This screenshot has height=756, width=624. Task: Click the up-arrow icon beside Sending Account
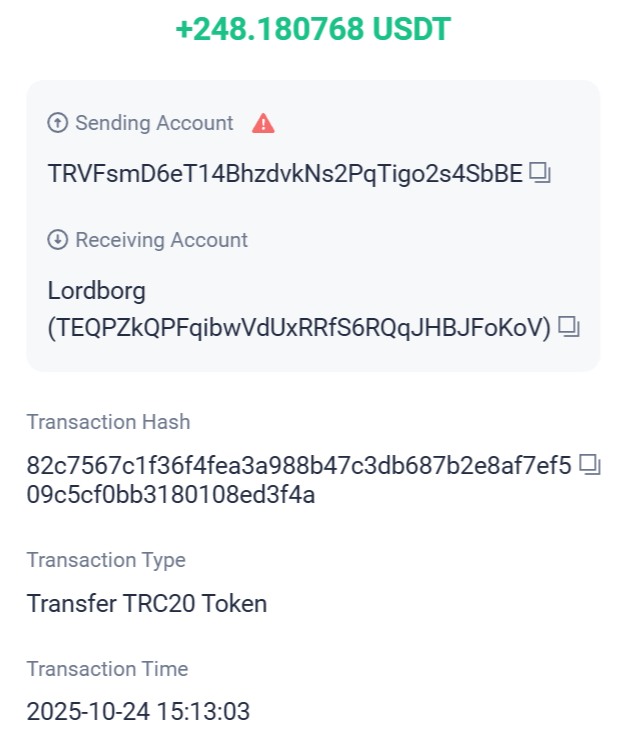click(58, 123)
